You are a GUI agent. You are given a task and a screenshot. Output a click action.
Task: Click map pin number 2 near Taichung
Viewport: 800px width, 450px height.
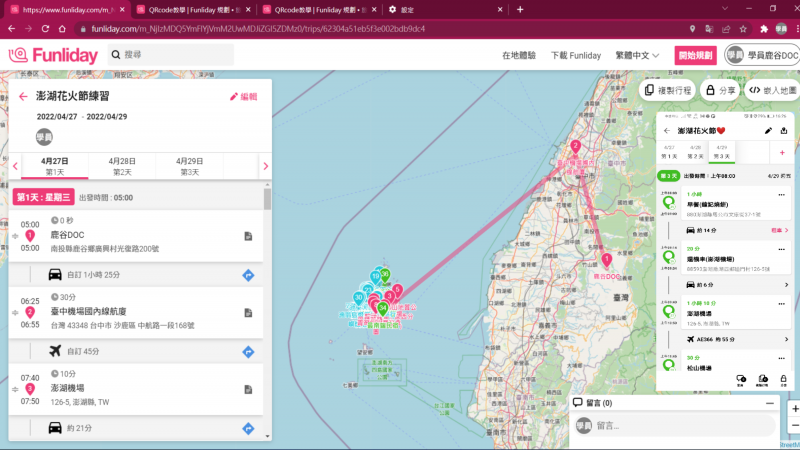575,148
